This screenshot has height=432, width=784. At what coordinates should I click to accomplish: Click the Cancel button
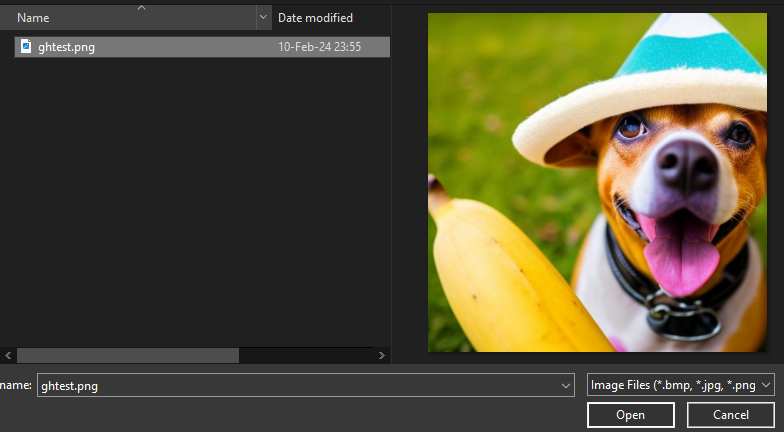[730, 415]
